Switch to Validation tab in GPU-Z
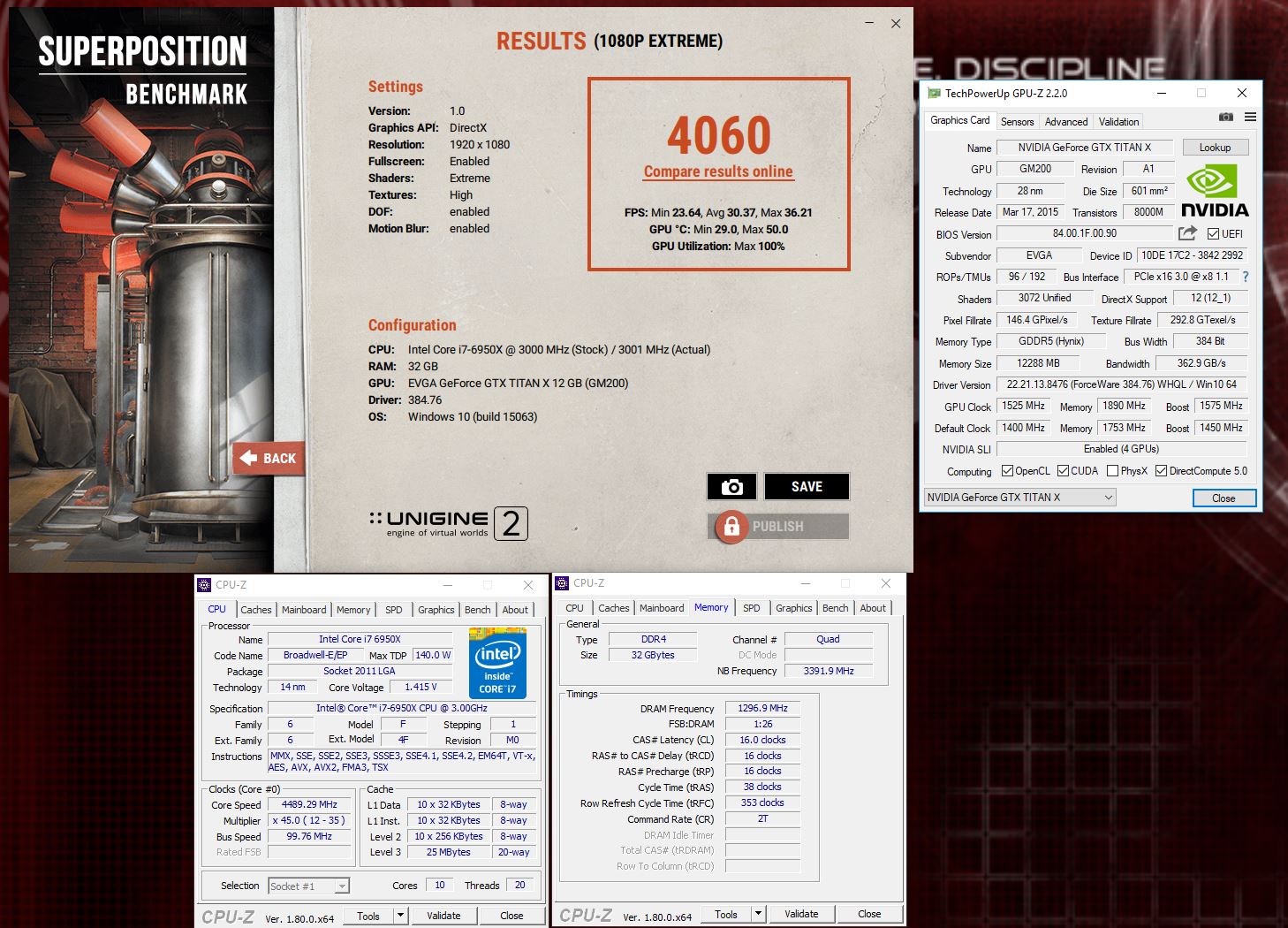This screenshot has width=1288, height=928. tap(1118, 122)
